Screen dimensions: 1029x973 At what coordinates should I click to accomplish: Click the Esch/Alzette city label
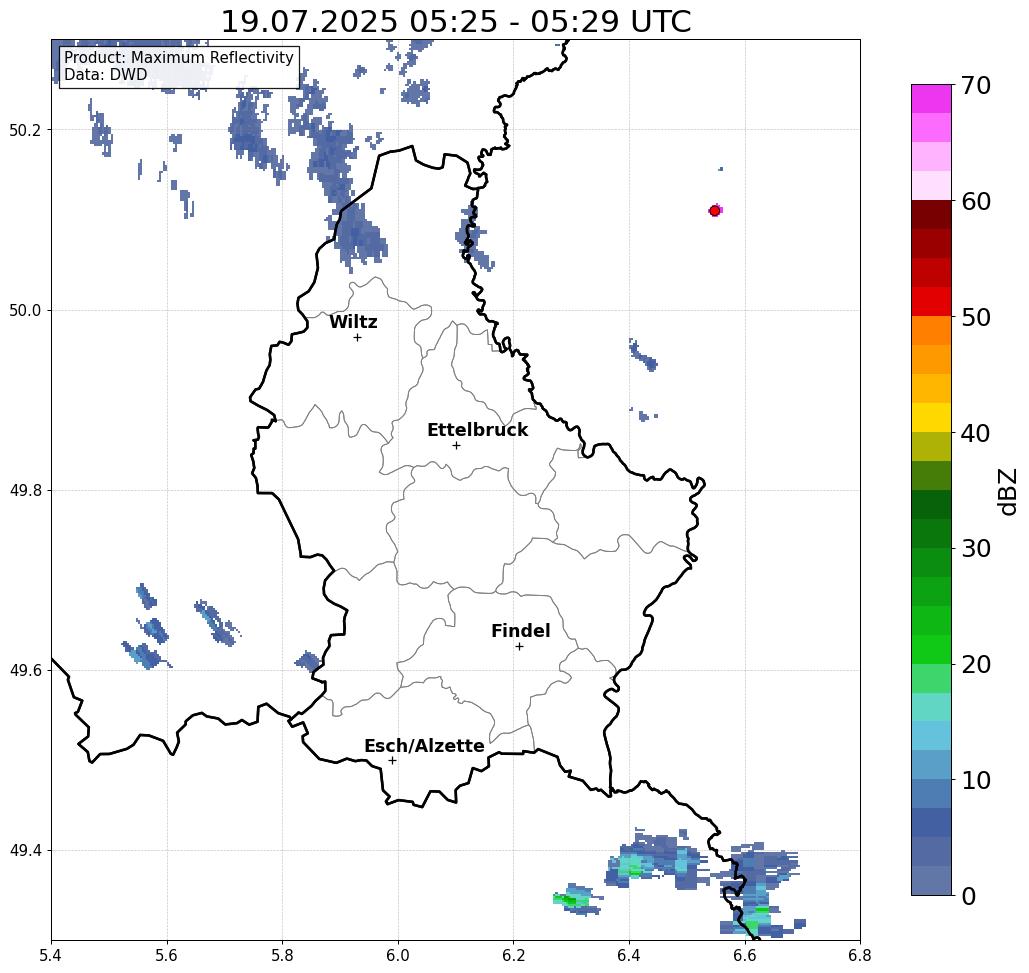coord(424,746)
